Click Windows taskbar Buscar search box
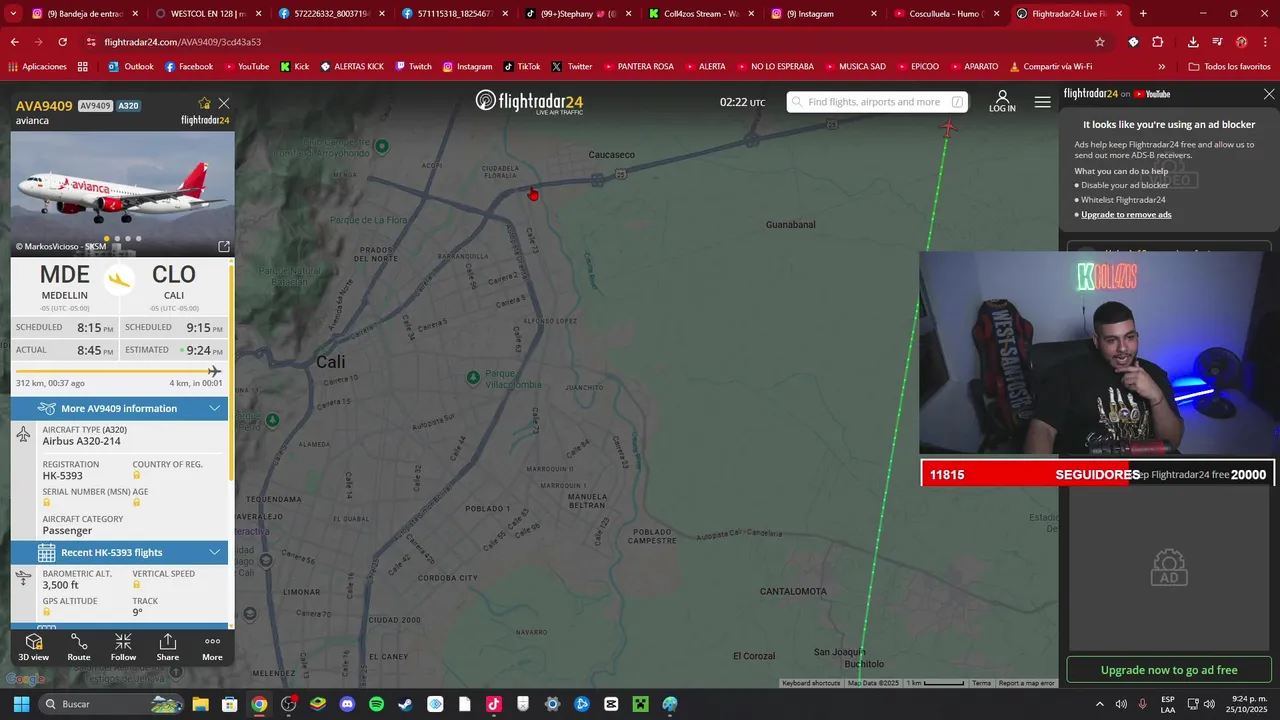 click(110, 704)
